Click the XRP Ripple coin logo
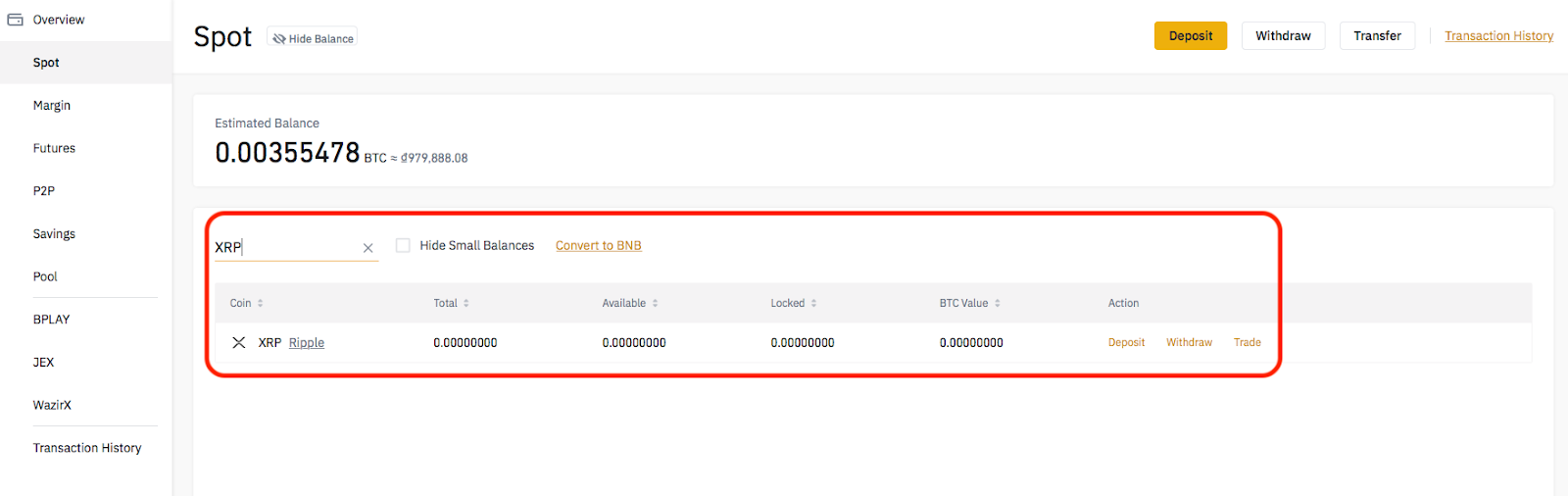This screenshot has height=496, width=1568. (238, 343)
